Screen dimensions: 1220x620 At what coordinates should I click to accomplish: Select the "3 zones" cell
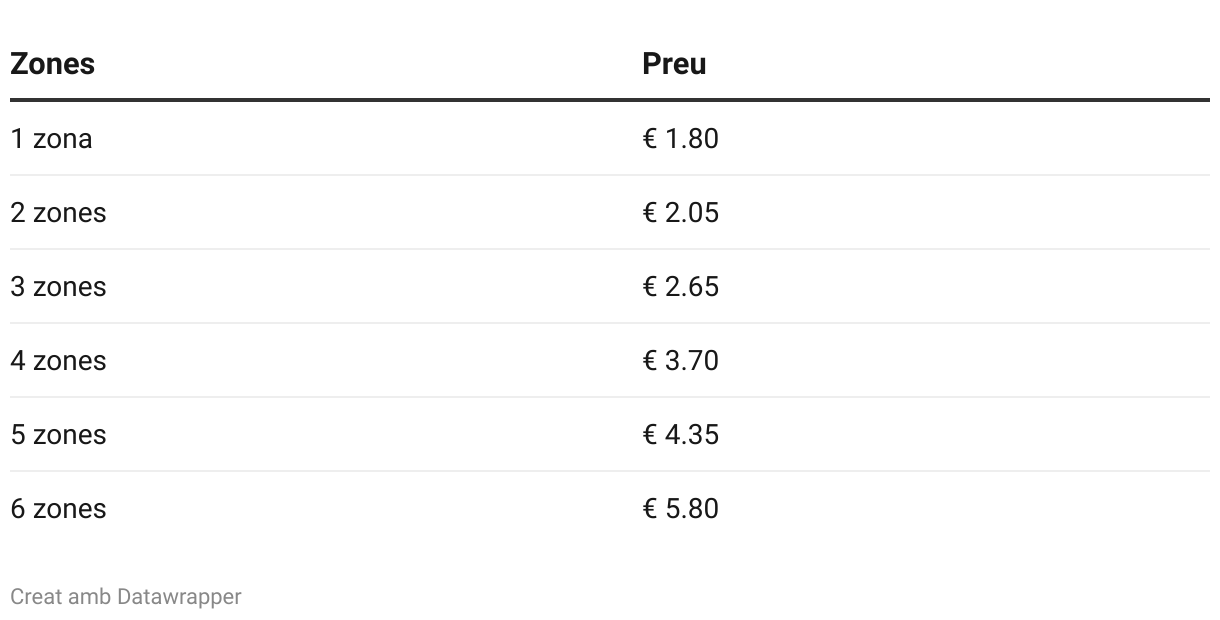click(58, 287)
